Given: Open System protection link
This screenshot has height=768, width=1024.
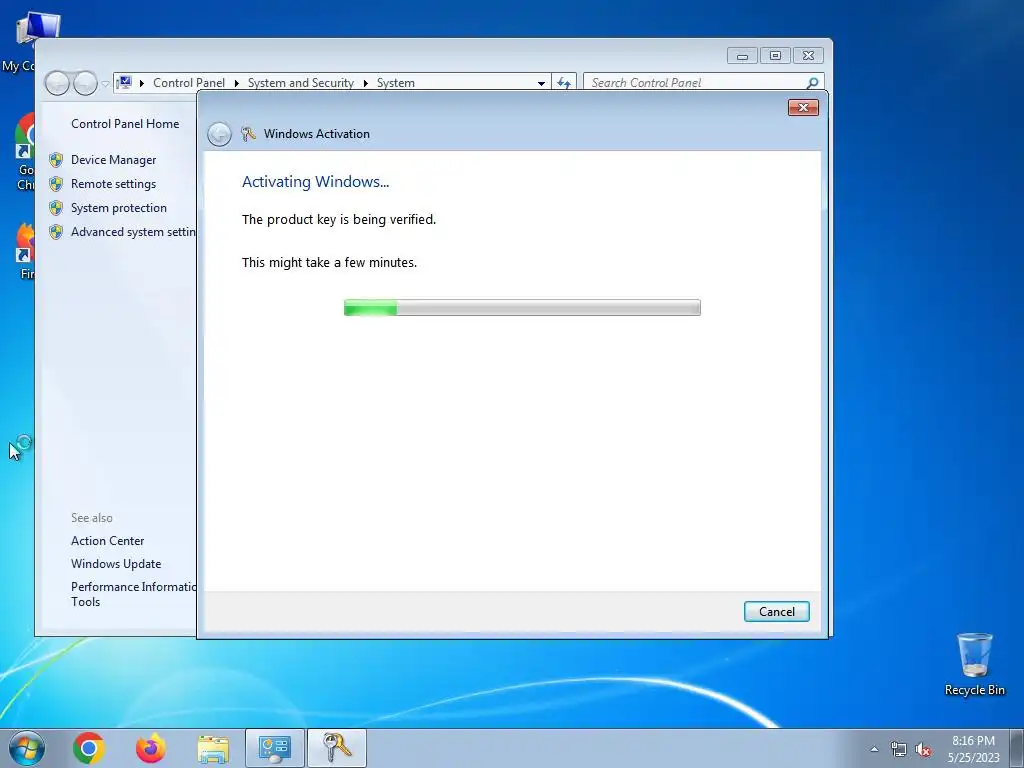Looking at the screenshot, I should [x=119, y=208].
